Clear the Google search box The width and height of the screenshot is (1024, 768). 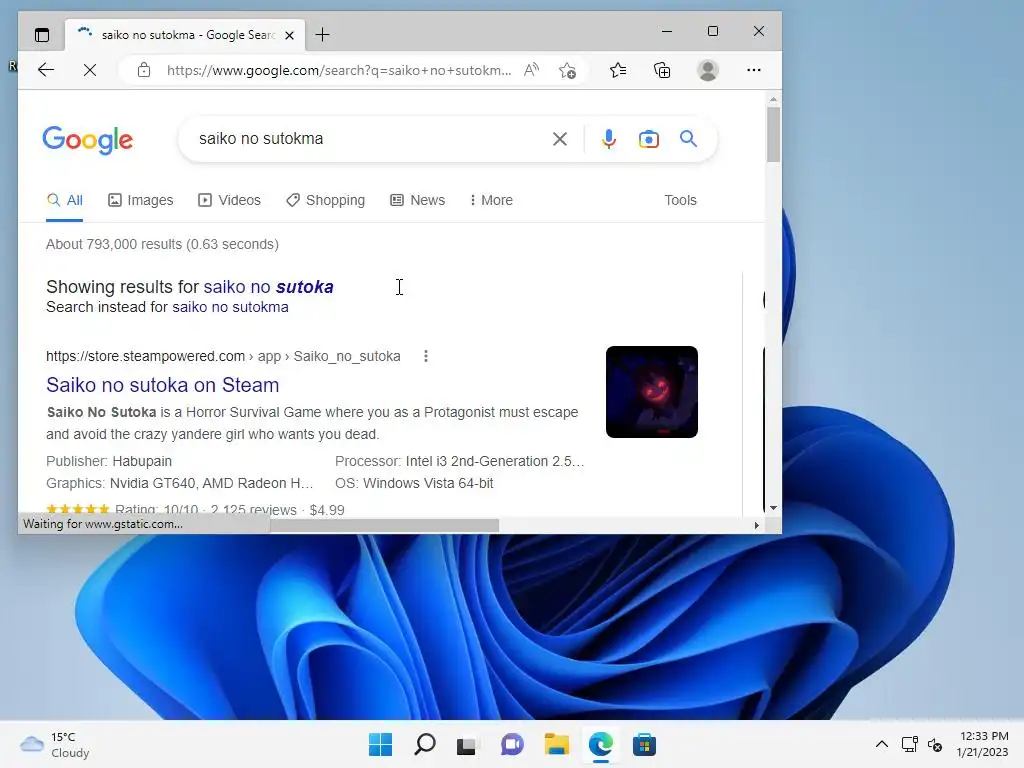[x=560, y=138]
